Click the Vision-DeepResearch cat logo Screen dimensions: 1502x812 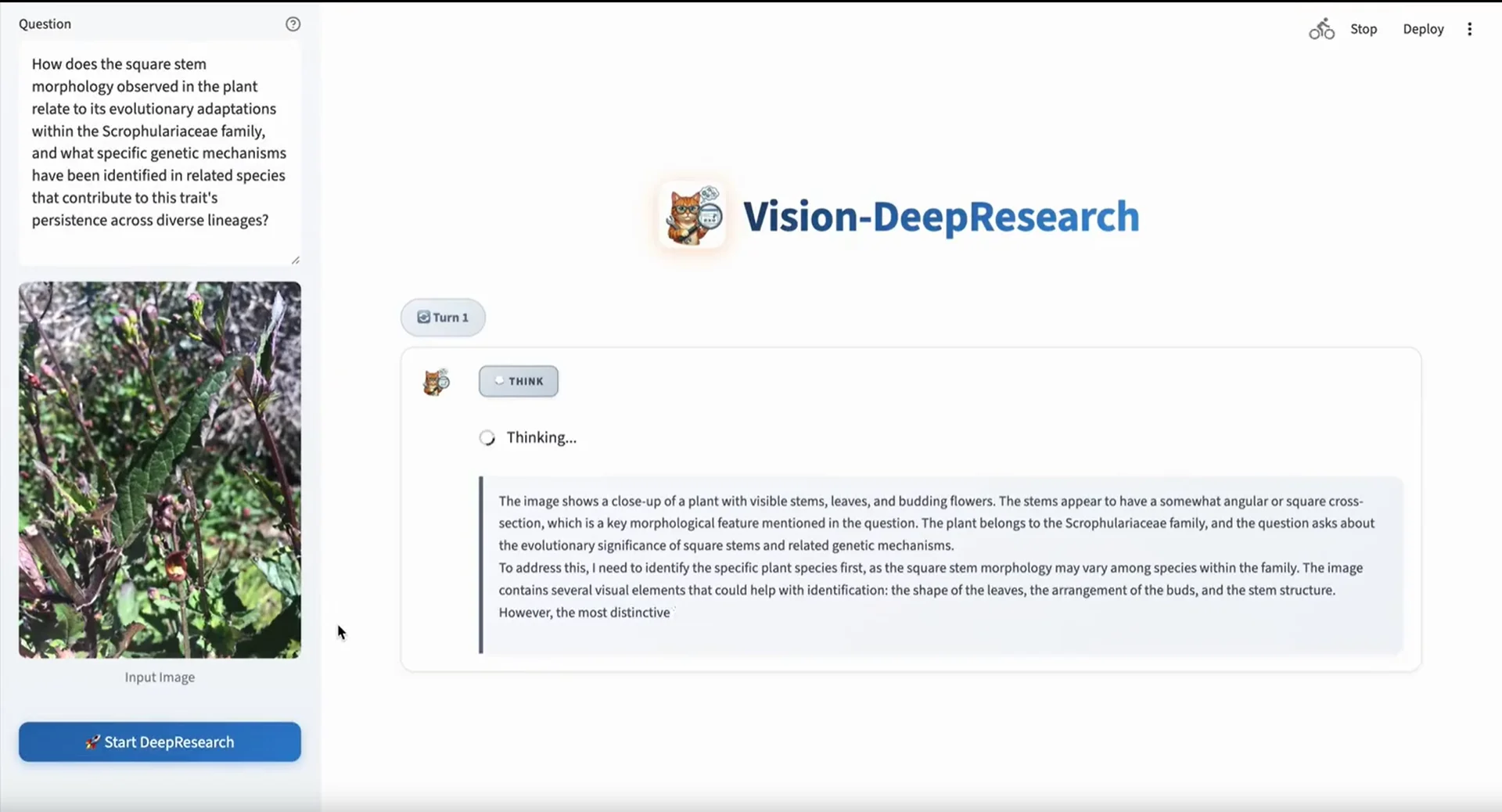692,214
